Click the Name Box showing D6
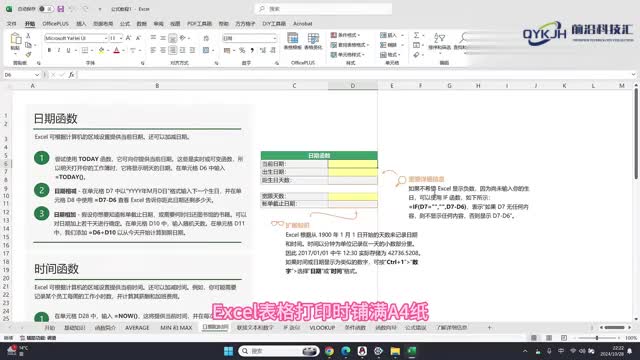The width and height of the screenshot is (640, 360). click(21, 75)
